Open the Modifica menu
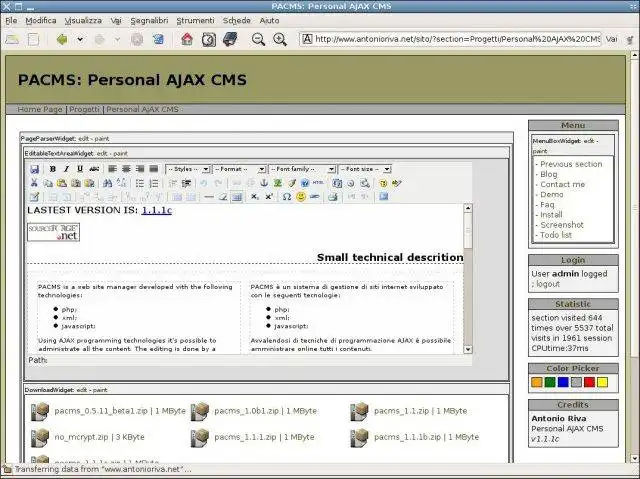 [41, 20]
